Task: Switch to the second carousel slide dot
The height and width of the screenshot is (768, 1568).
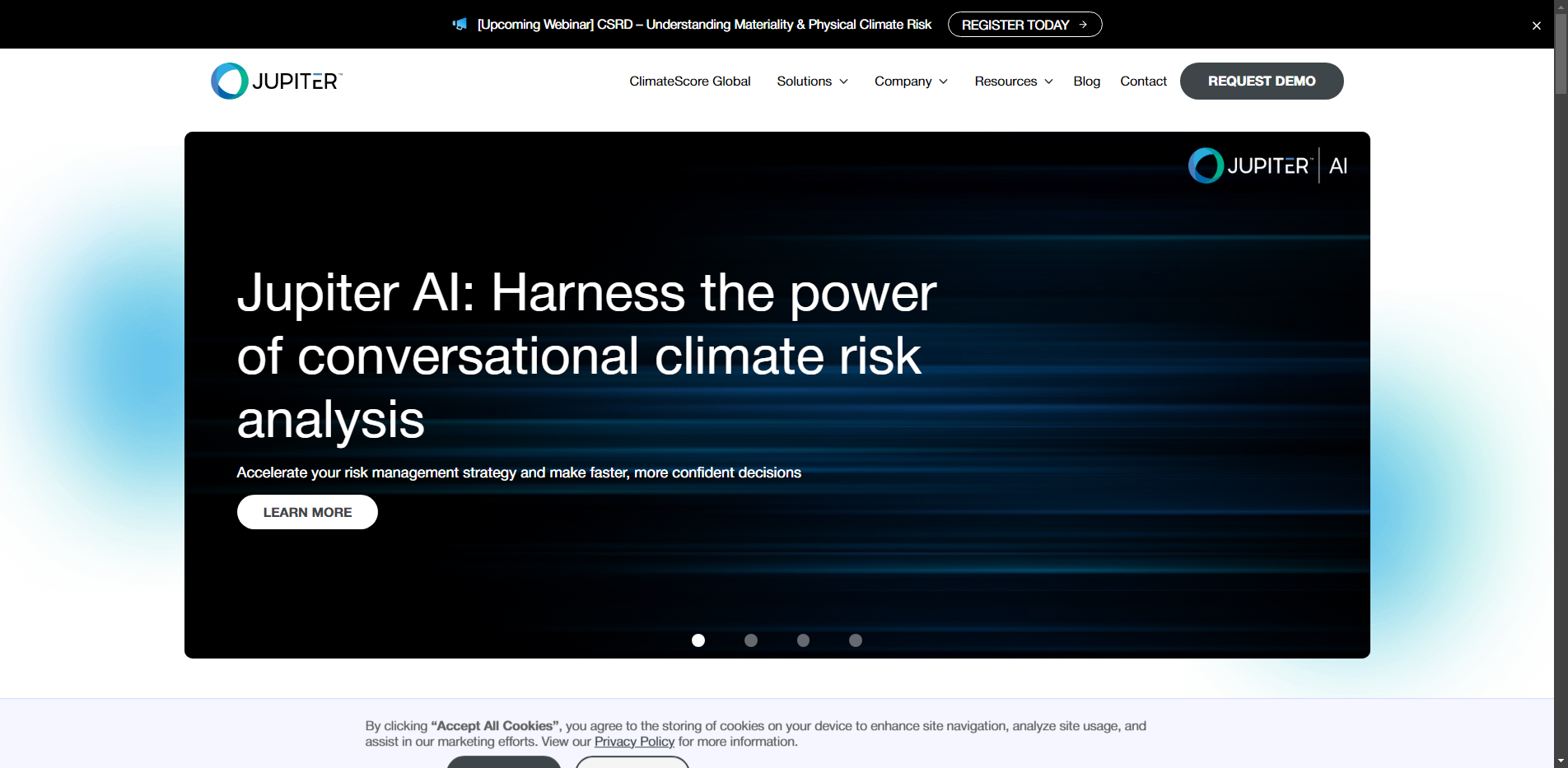Action: pos(751,640)
